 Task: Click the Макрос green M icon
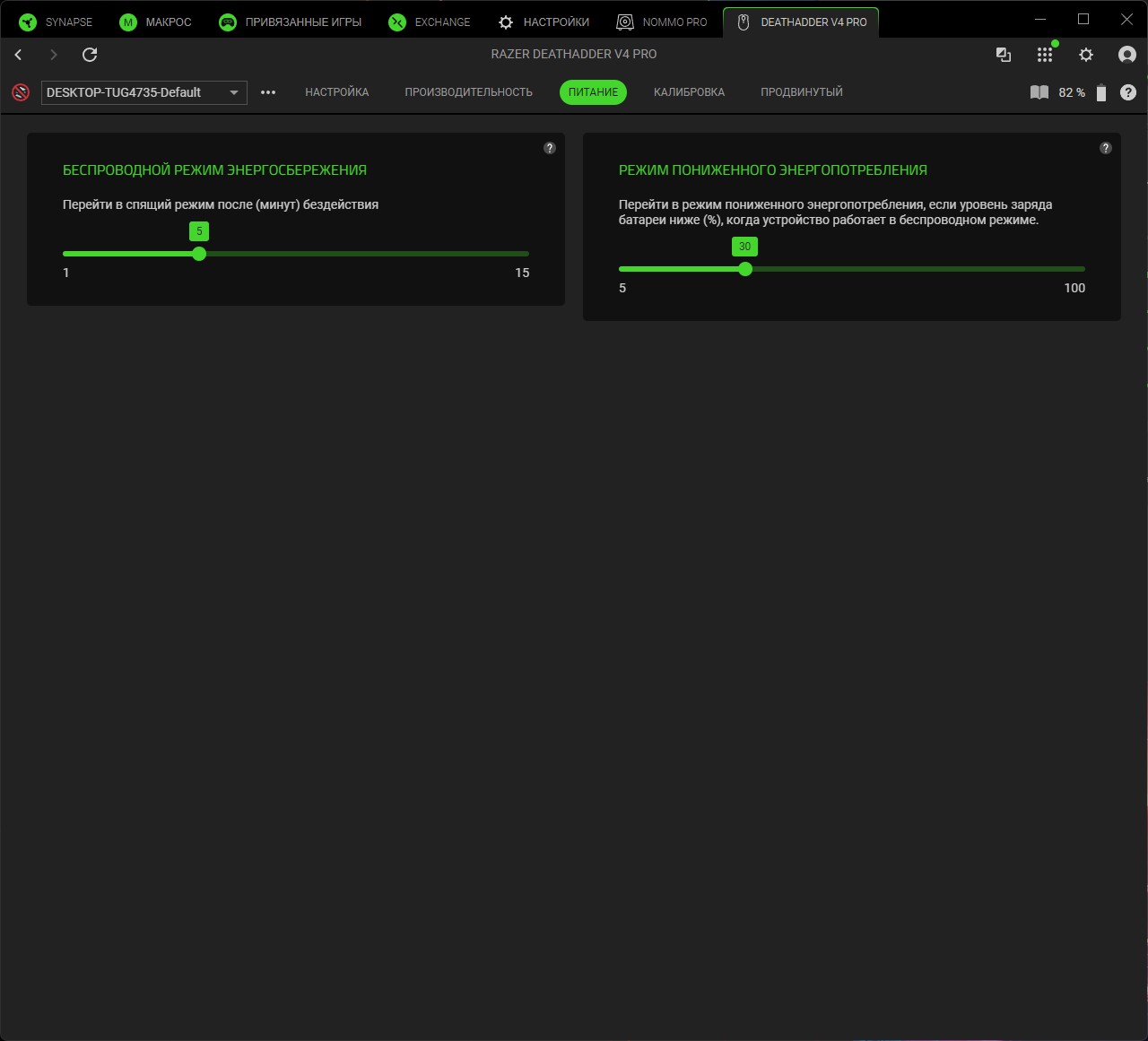pyautogui.click(x=128, y=22)
